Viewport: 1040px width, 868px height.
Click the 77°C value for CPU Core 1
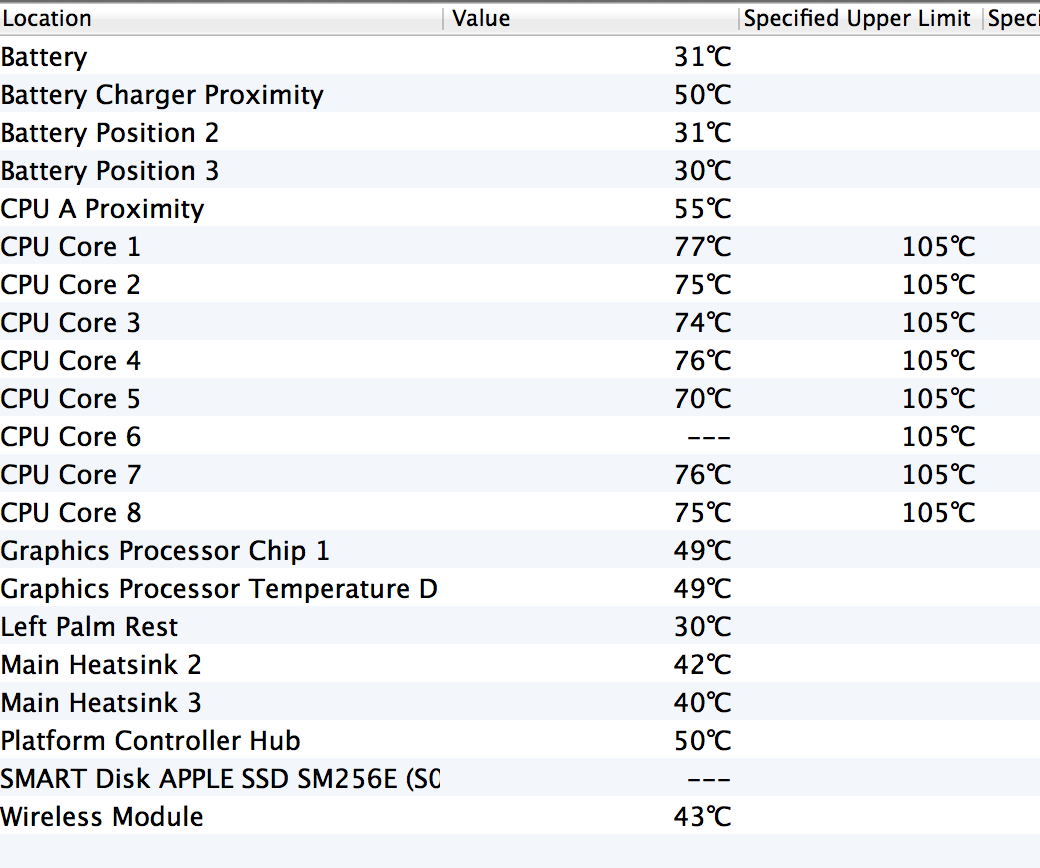(x=702, y=247)
